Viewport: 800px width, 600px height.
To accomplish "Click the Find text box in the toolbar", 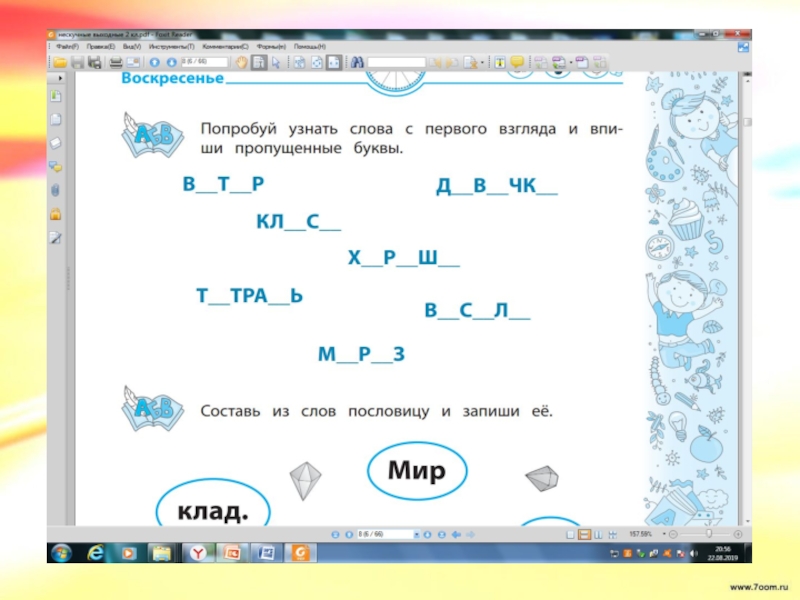I will 396,63.
